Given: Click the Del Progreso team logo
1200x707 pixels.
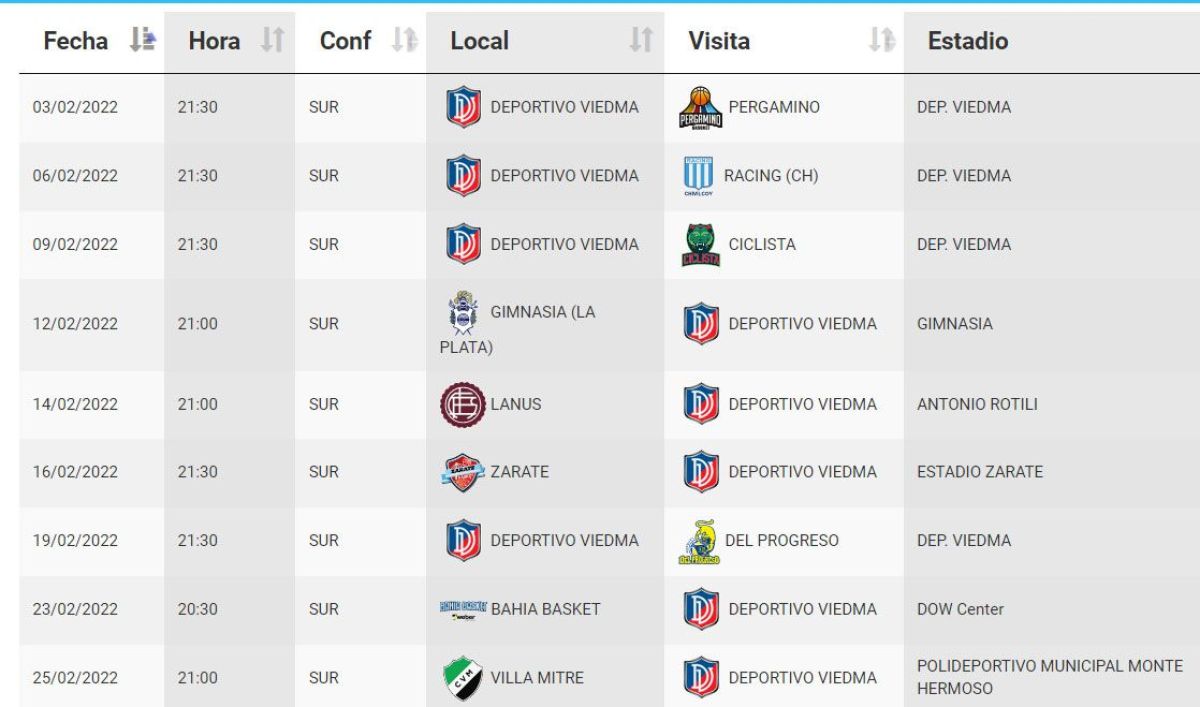Looking at the screenshot, I should pyautogui.click(x=699, y=541).
